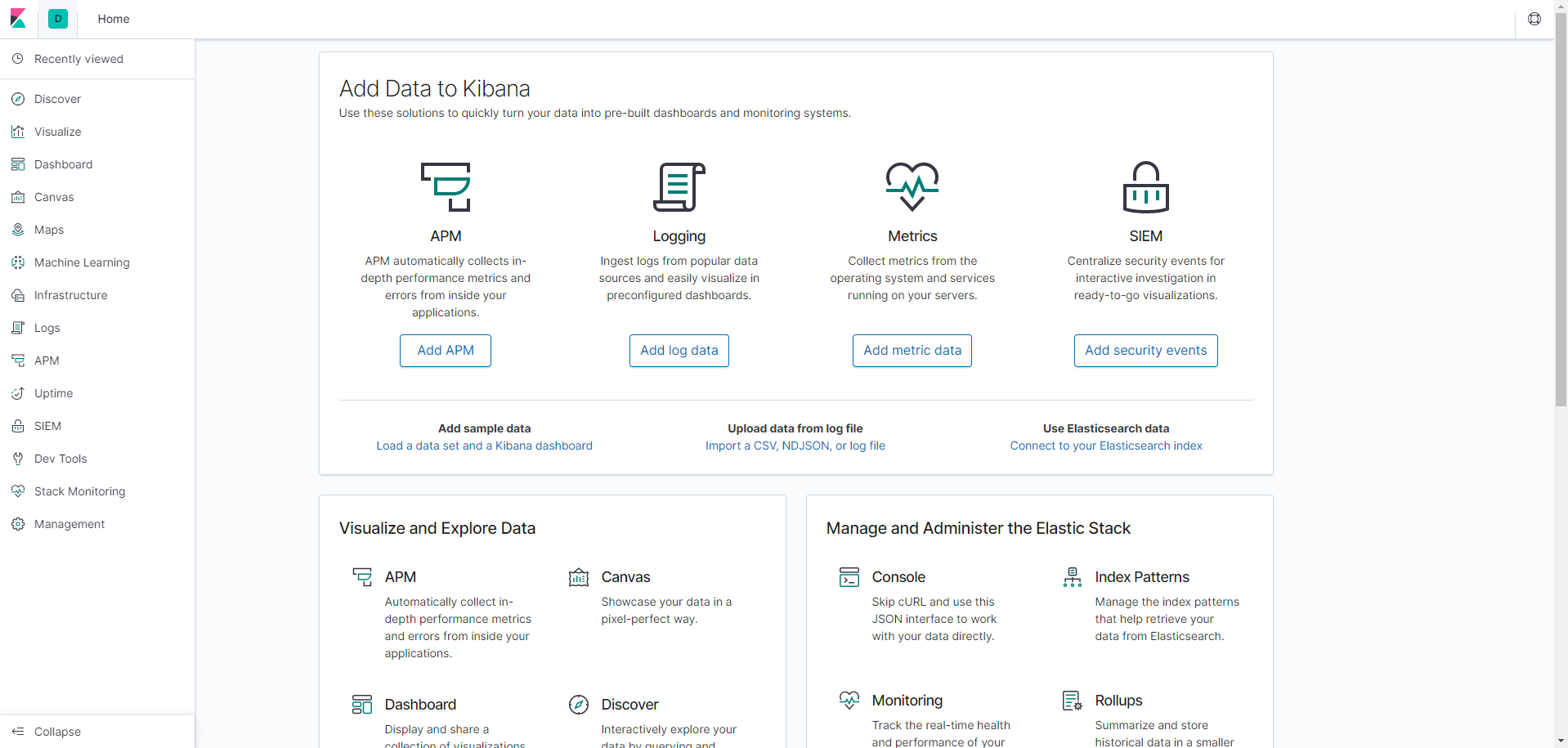
Task: Click the D space avatar
Action: pyautogui.click(x=57, y=18)
